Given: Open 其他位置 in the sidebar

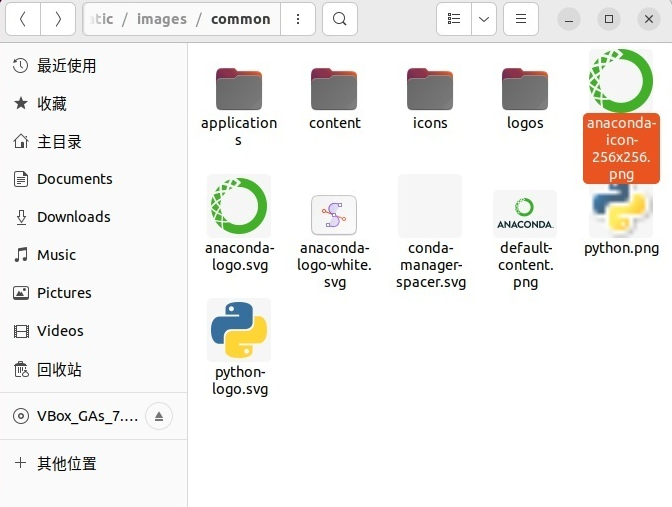Looking at the screenshot, I should click(67, 464).
